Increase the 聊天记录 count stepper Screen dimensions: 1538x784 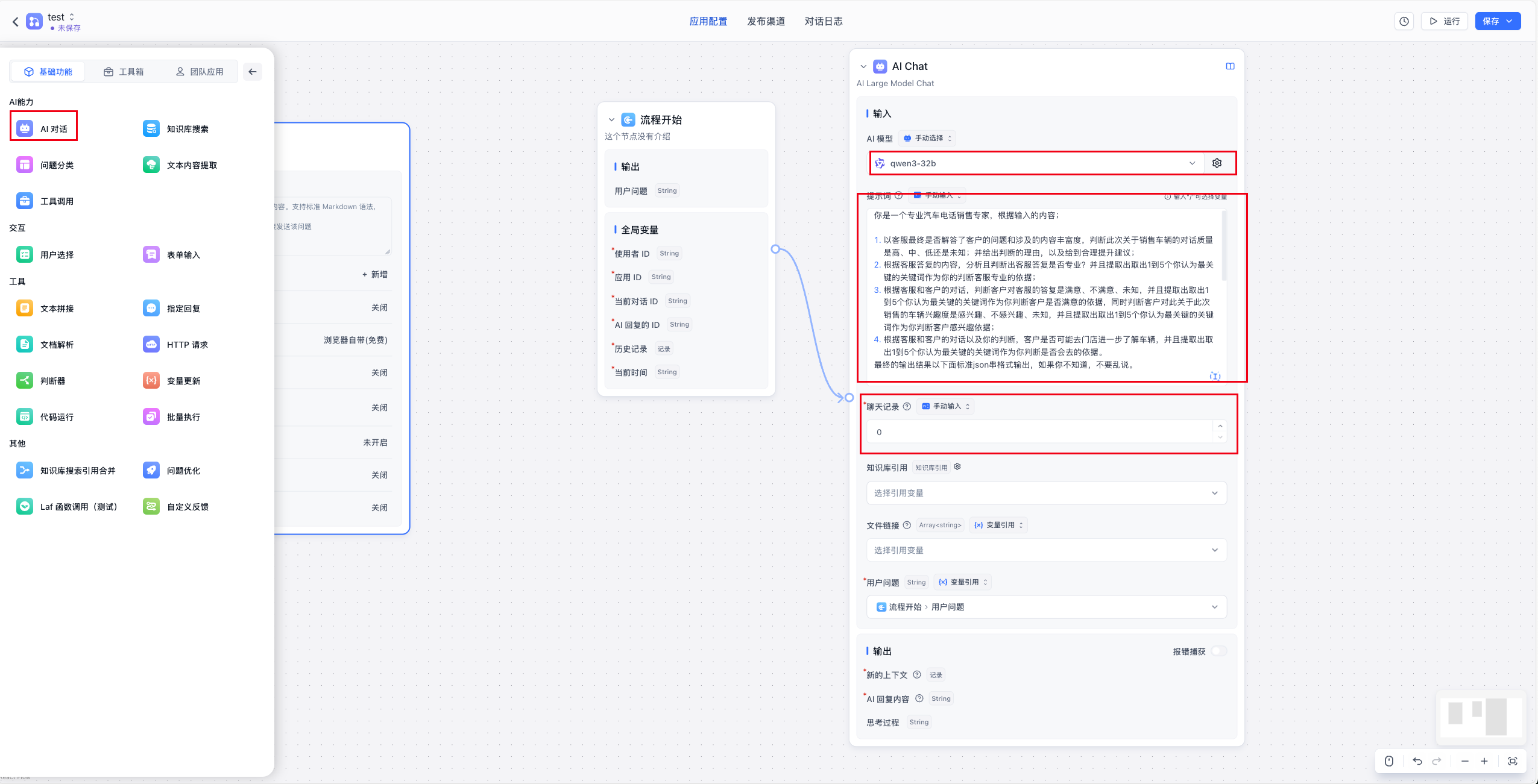coord(1220,426)
